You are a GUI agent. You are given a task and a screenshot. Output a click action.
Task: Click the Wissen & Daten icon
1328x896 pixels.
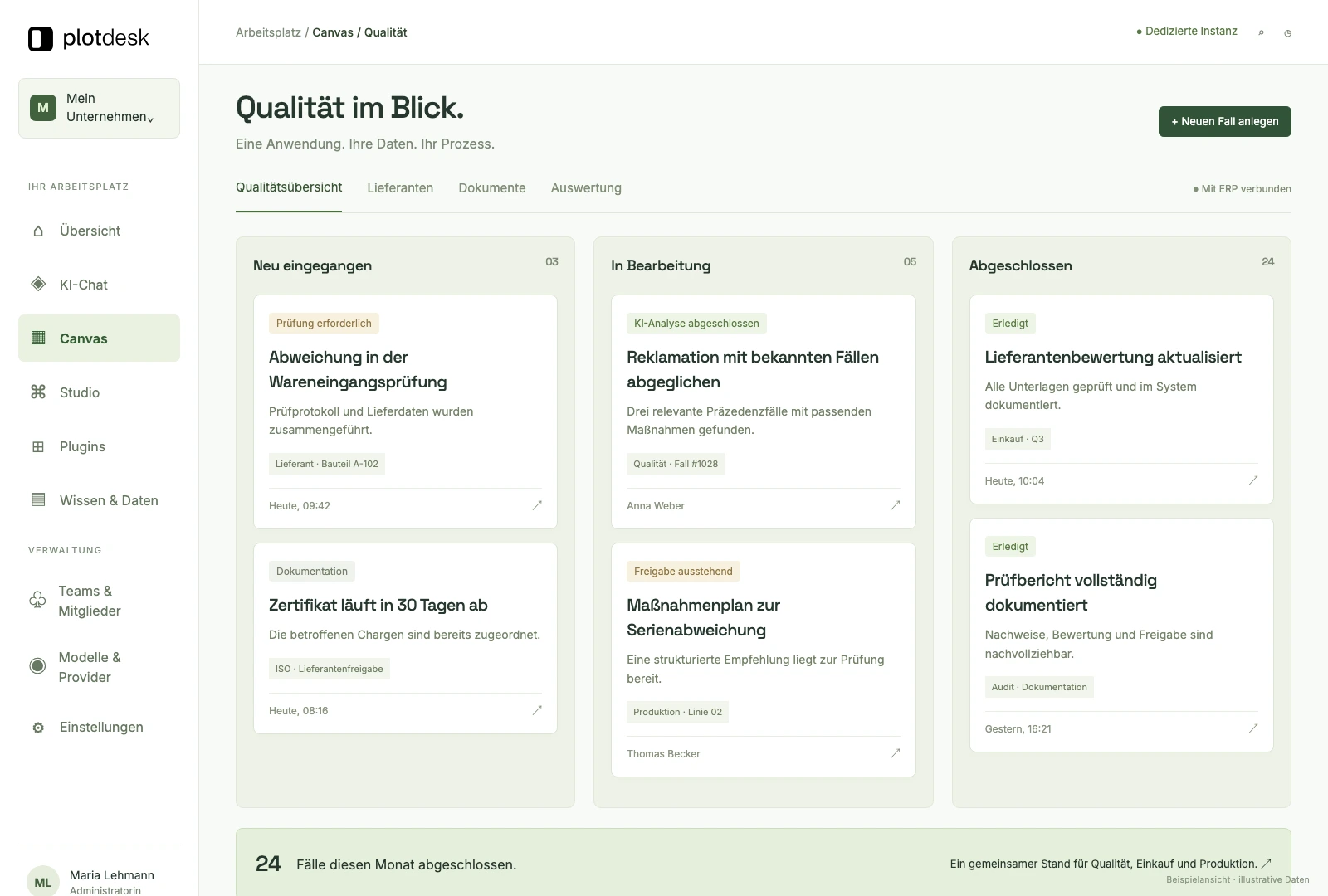click(x=38, y=499)
